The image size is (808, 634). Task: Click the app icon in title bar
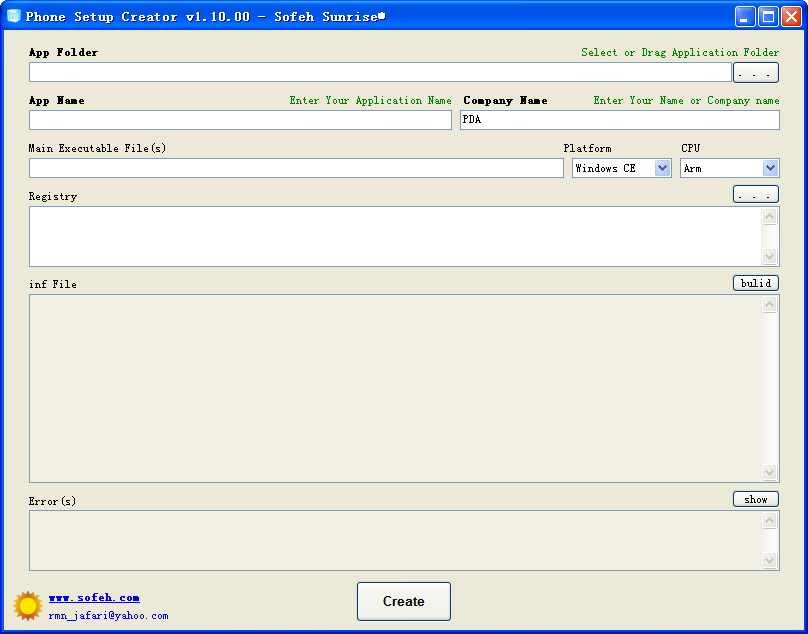point(14,16)
